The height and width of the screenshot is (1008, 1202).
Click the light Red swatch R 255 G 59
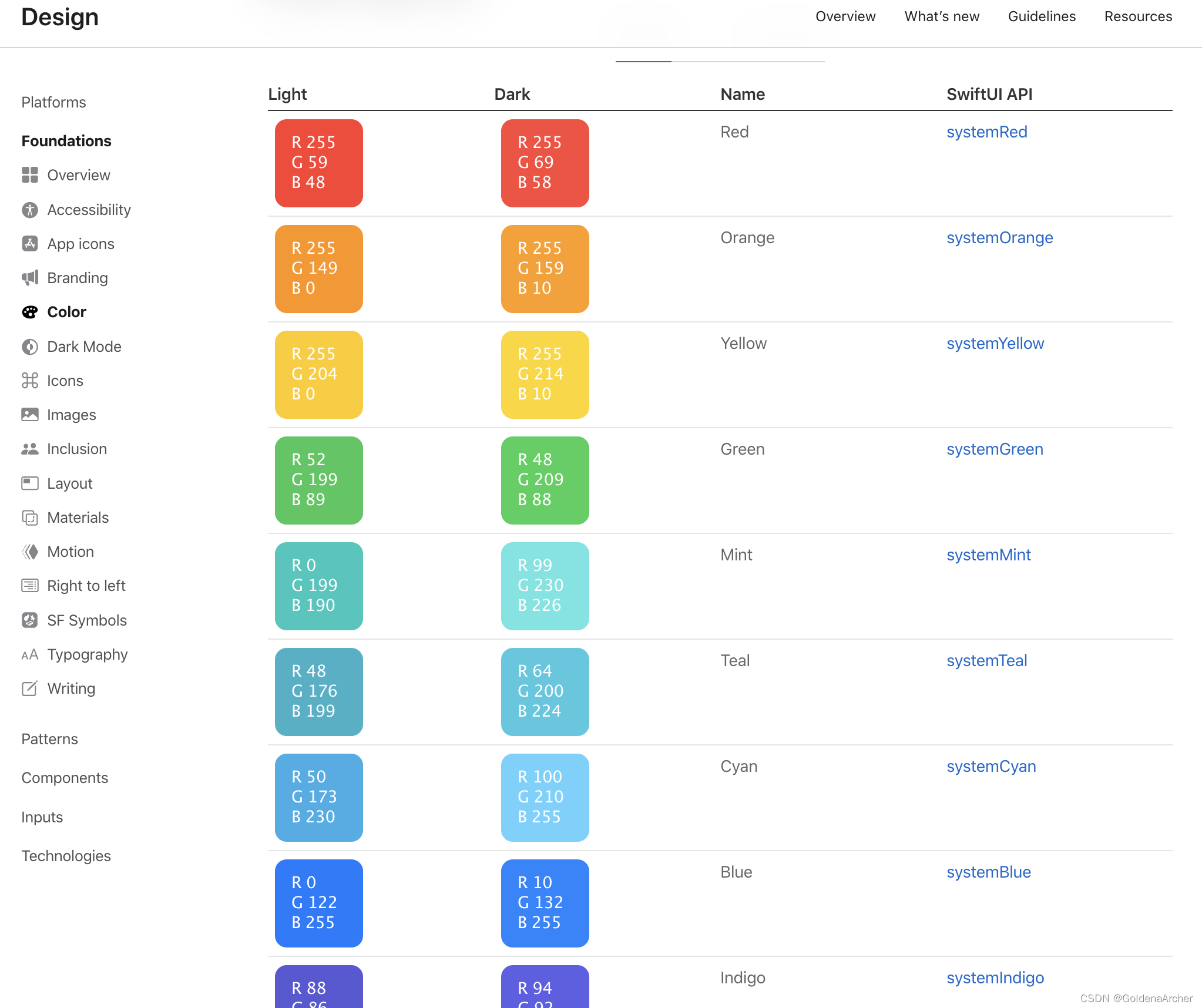tap(319, 163)
